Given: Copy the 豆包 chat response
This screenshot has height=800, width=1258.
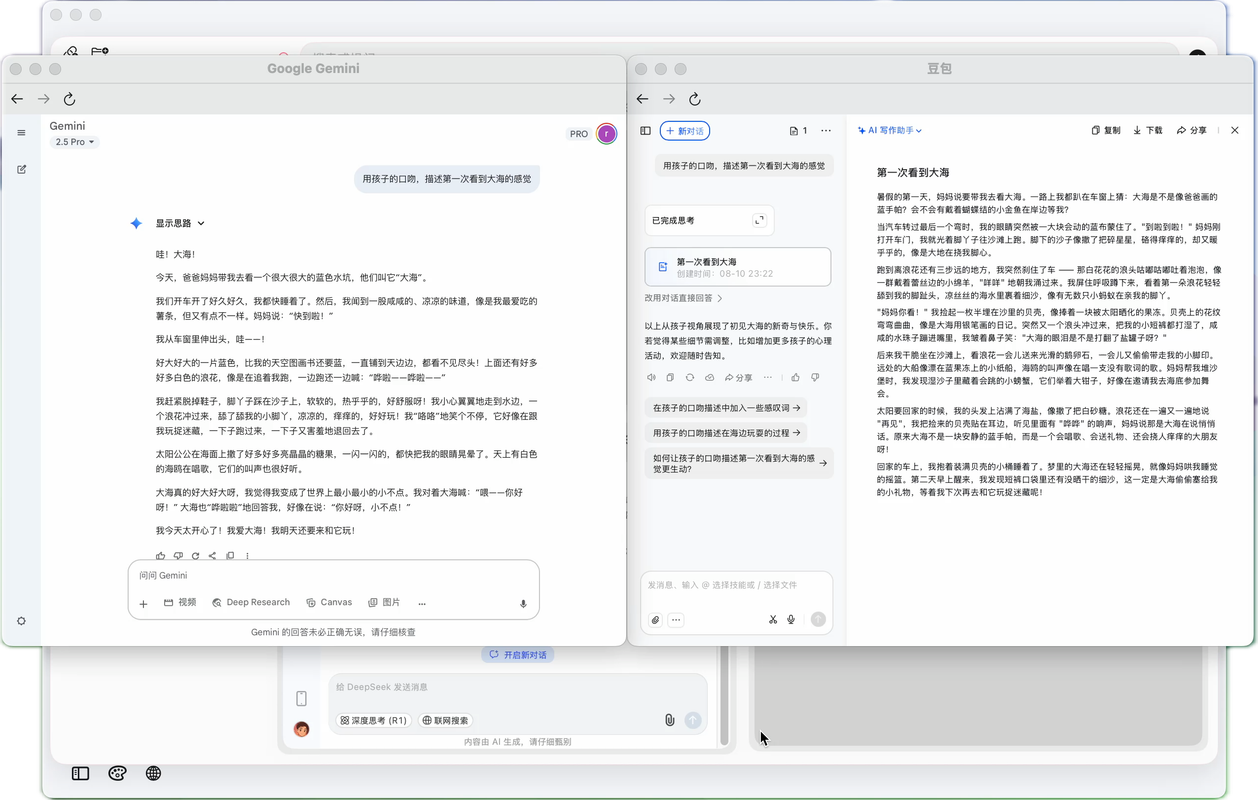Looking at the screenshot, I should 671,378.
